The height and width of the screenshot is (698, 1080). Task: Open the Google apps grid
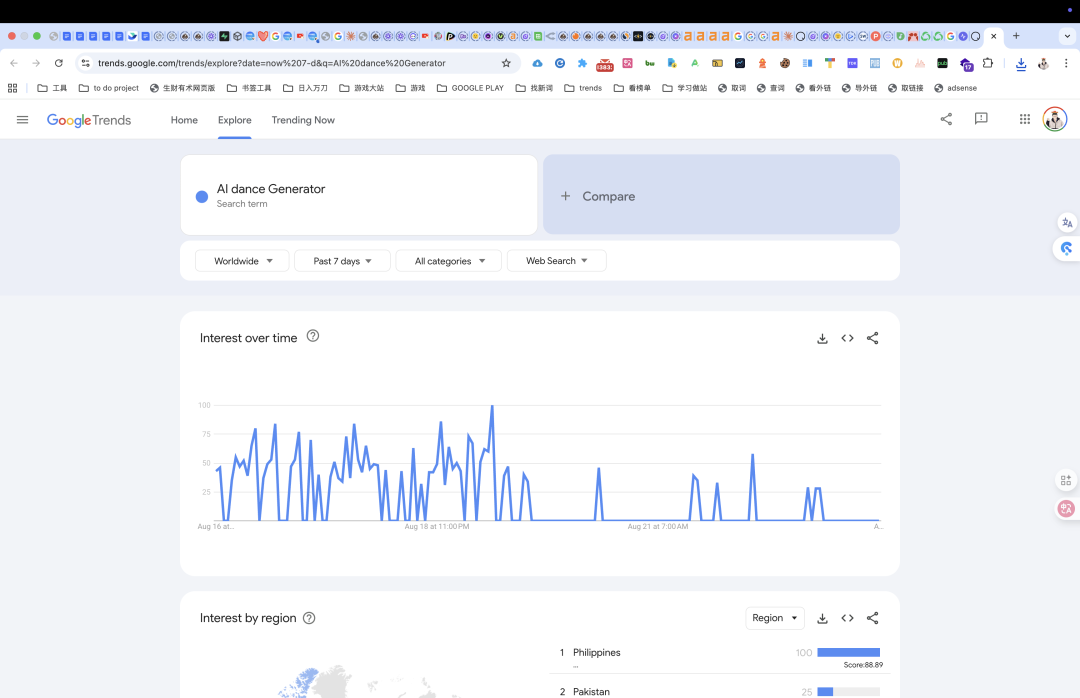[x=1025, y=119]
